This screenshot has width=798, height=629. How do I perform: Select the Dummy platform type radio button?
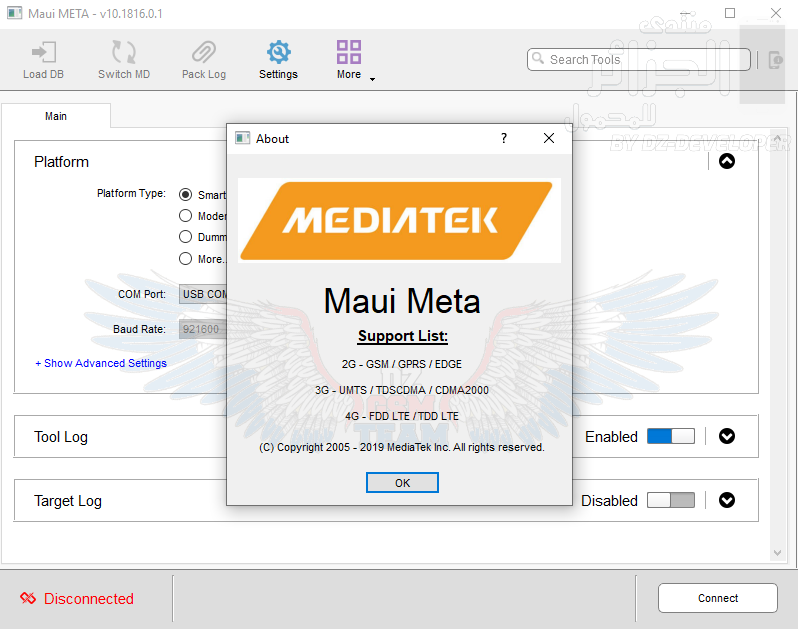point(185,237)
